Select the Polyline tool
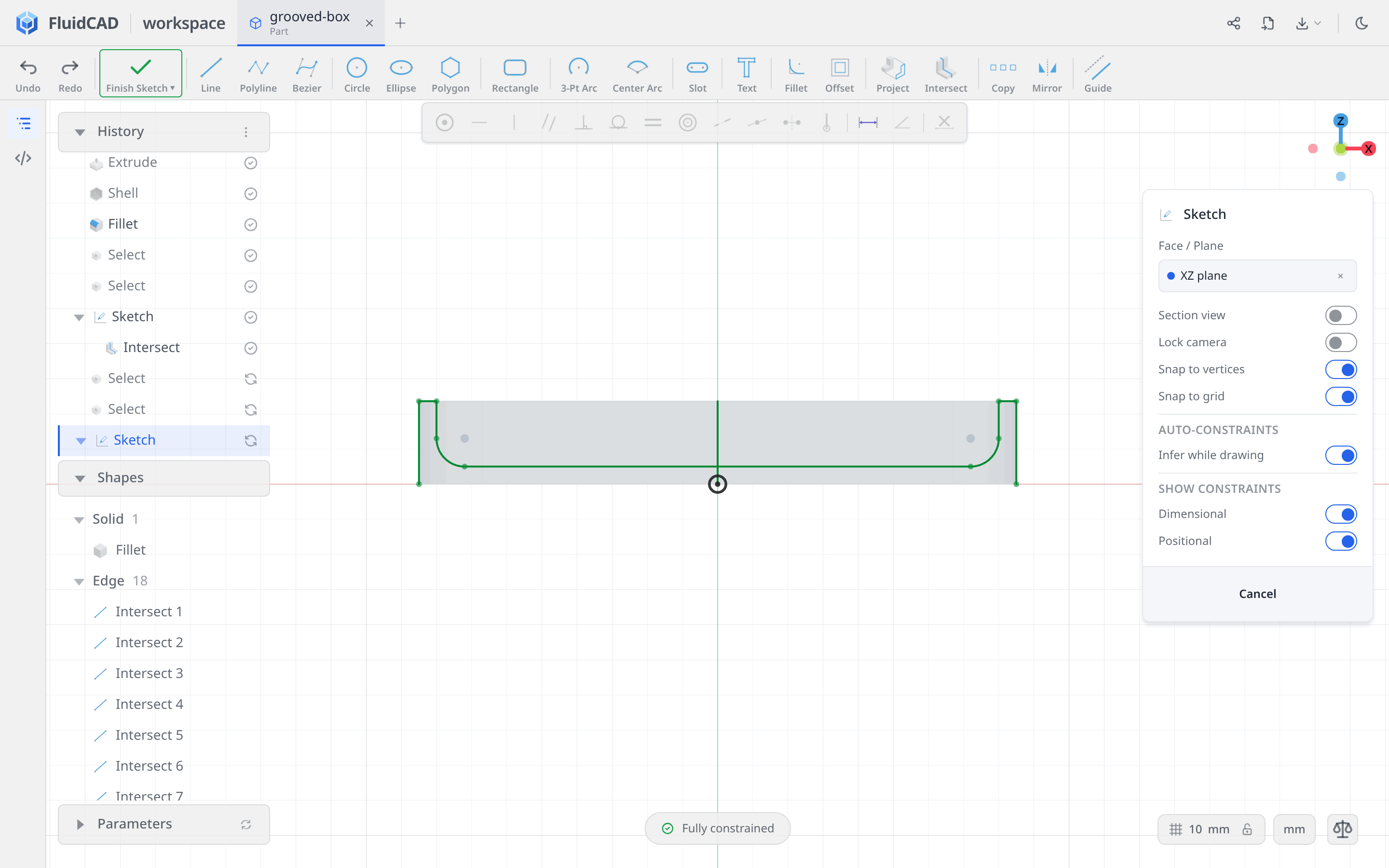 point(259,75)
